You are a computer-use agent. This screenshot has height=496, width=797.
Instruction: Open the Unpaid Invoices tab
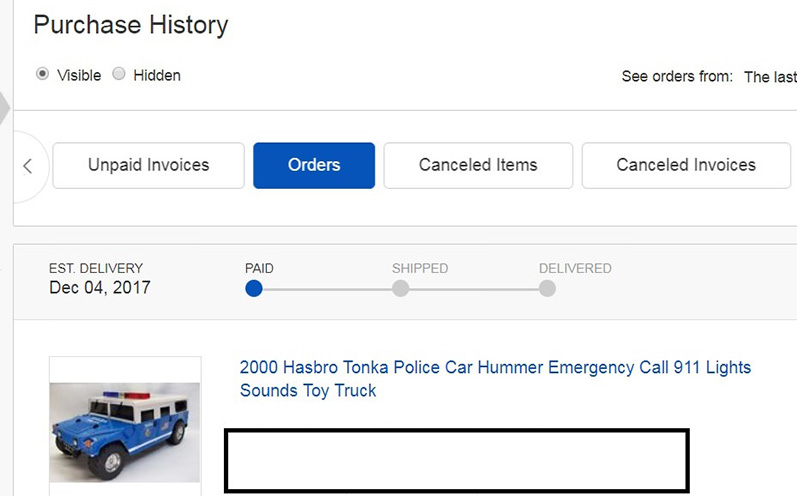(x=148, y=166)
